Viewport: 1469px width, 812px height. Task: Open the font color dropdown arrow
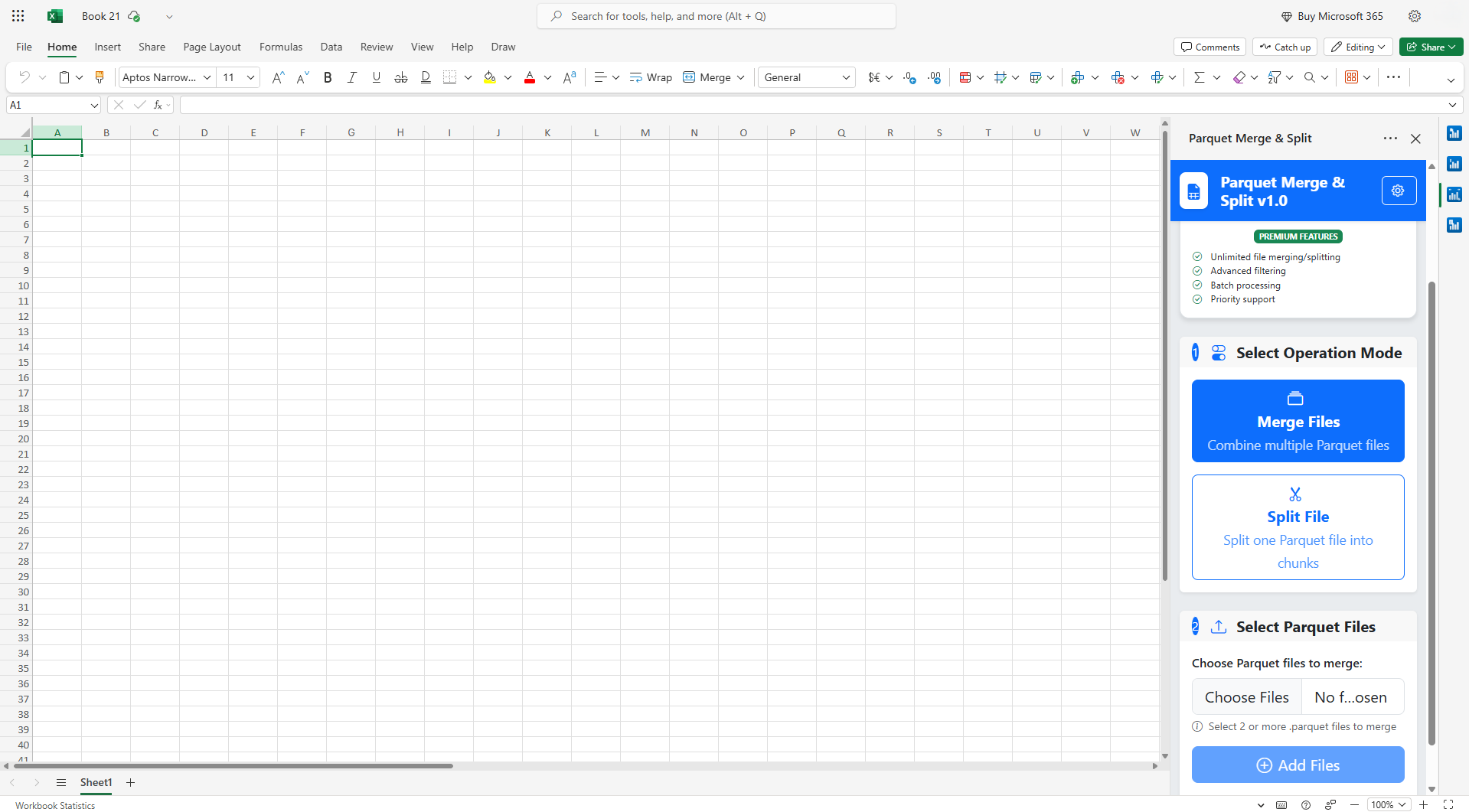(548, 77)
